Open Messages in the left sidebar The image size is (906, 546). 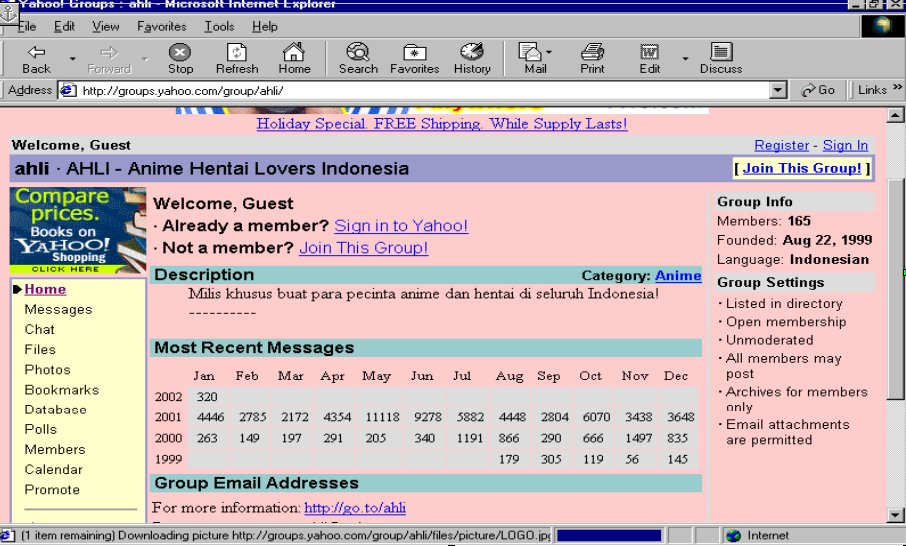tap(58, 310)
